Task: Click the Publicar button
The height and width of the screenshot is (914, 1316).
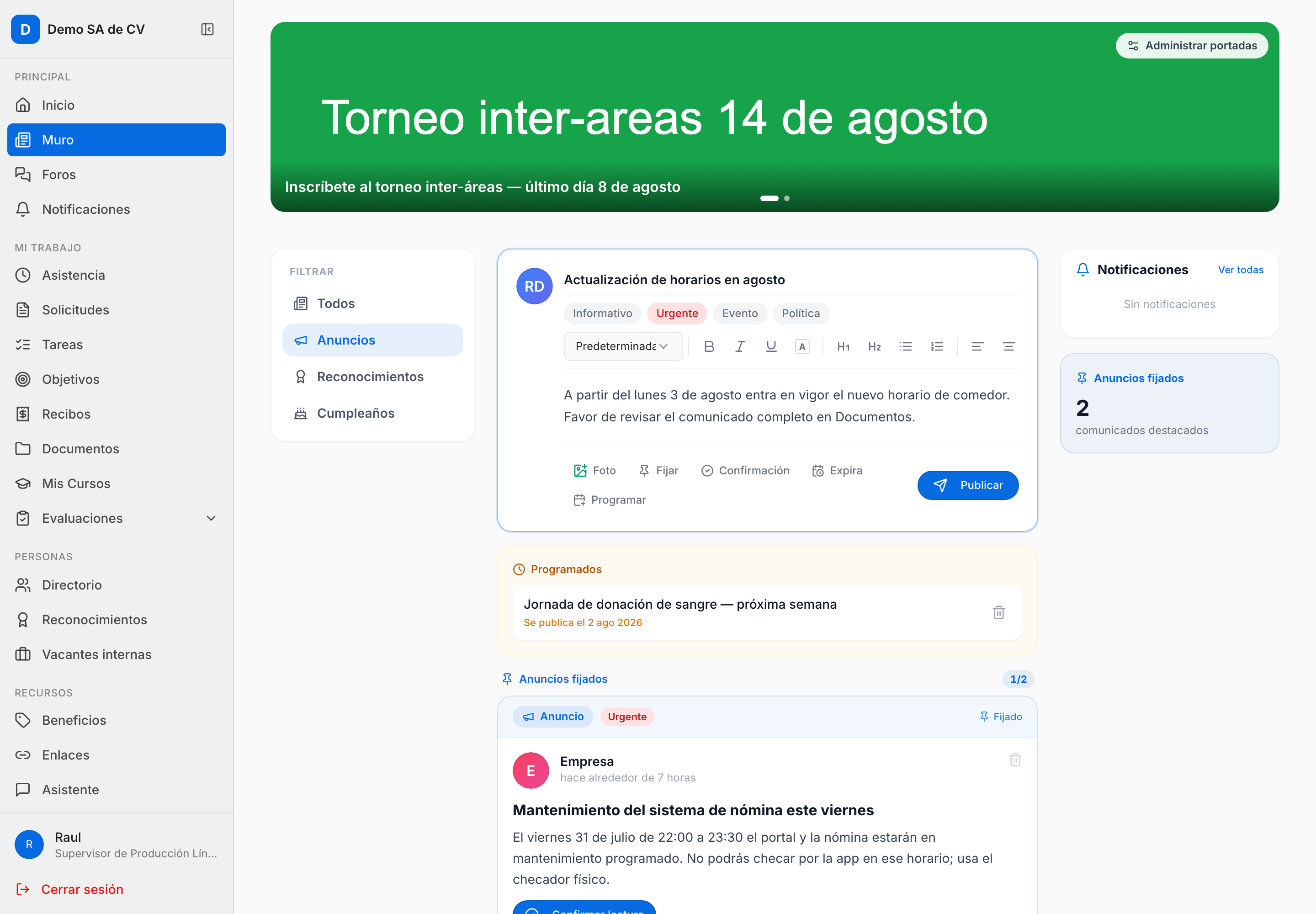Action: point(968,486)
